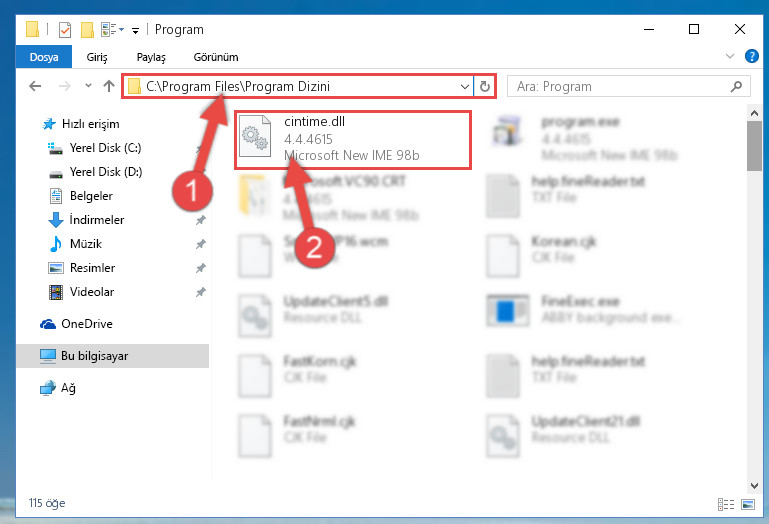
Task: Open İndirmeler folder in sidebar
Action: pos(97,220)
